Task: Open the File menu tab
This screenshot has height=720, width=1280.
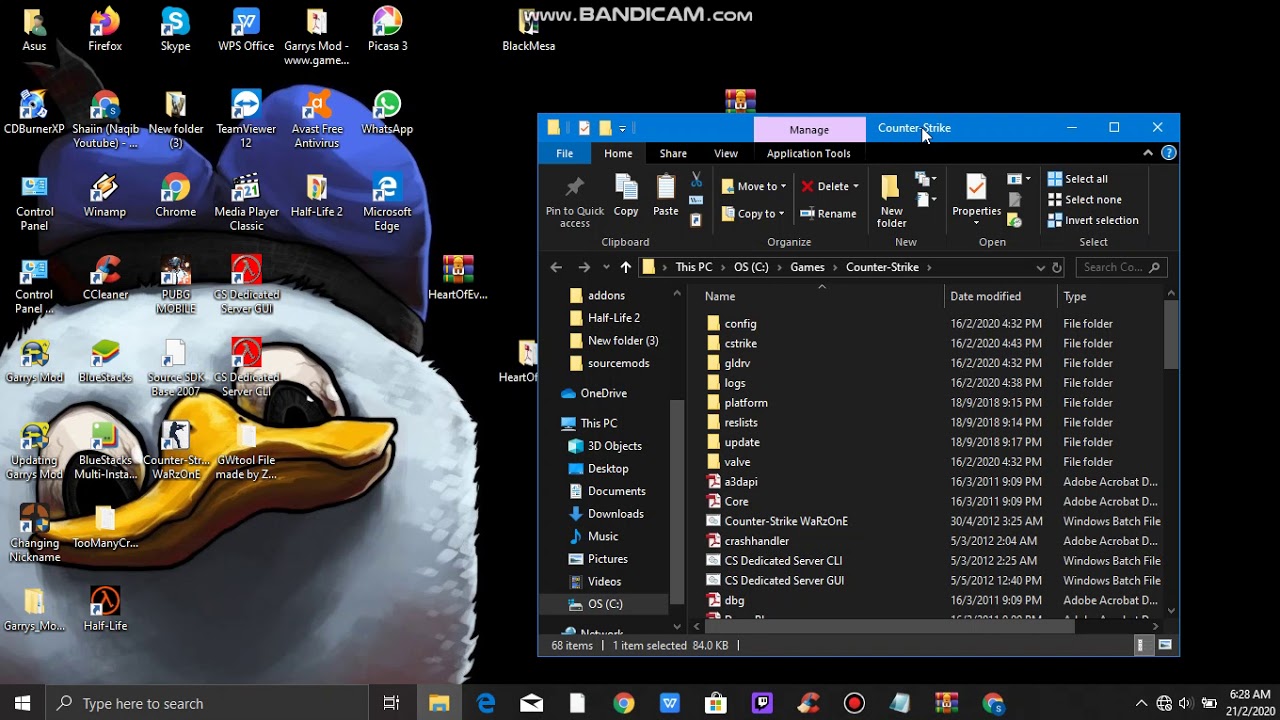Action: tap(565, 153)
